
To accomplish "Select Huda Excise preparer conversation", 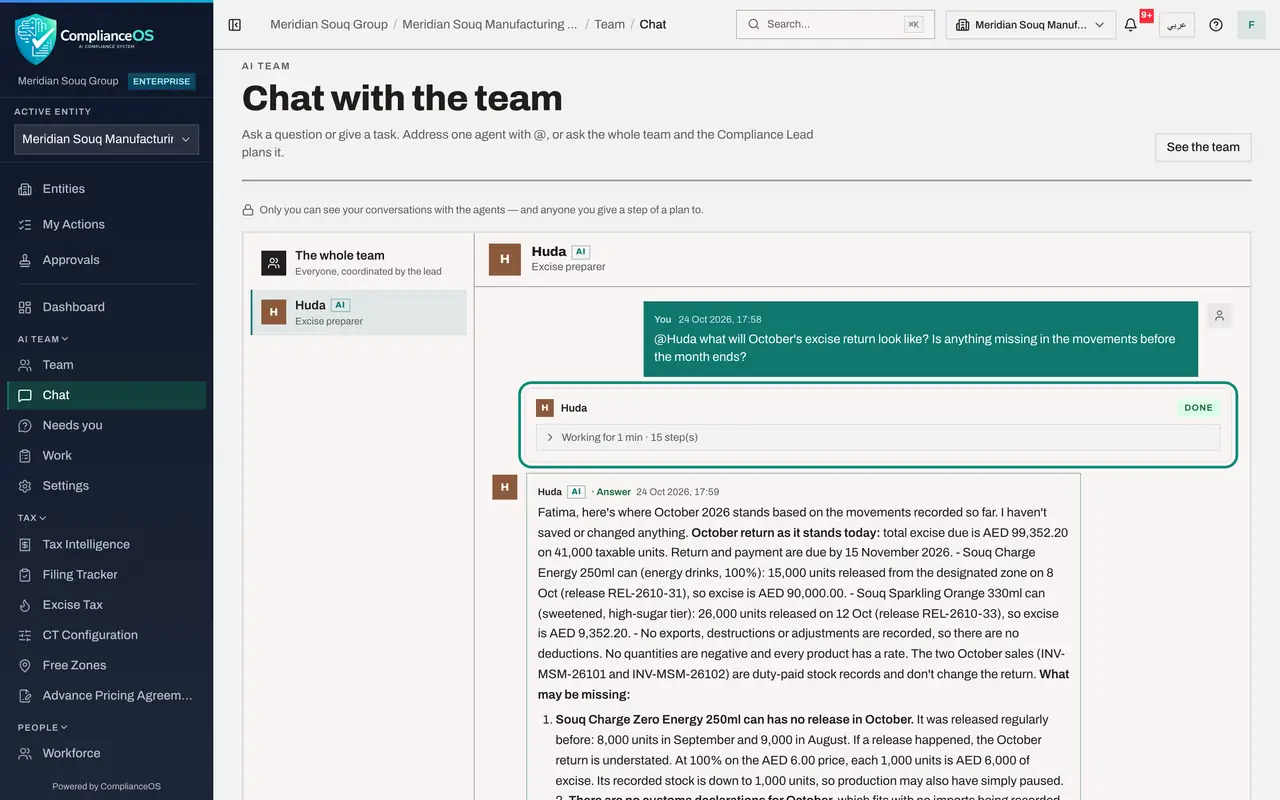I will click(x=359, y=312).
